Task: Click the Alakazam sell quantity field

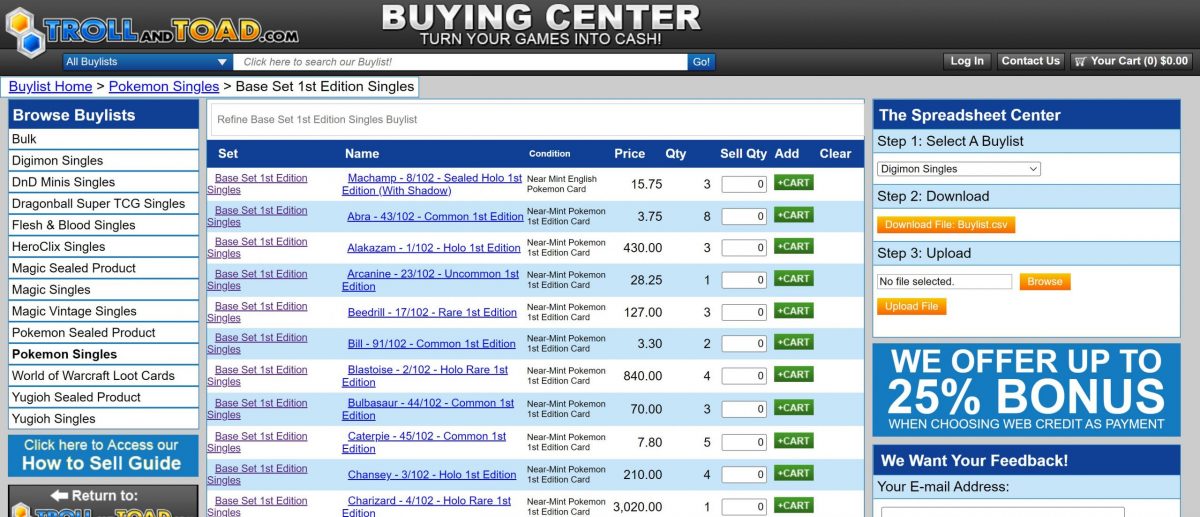Action: 744,248
